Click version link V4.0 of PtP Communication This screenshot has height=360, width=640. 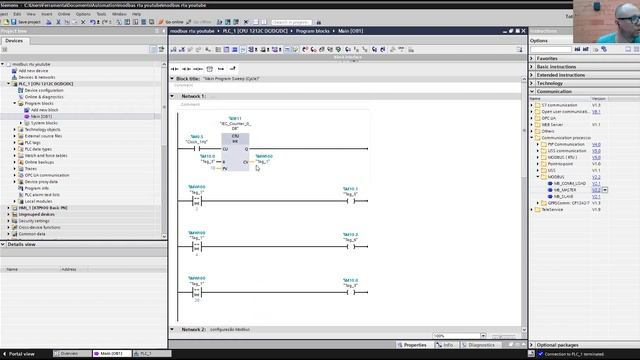[x=596, y=144]
